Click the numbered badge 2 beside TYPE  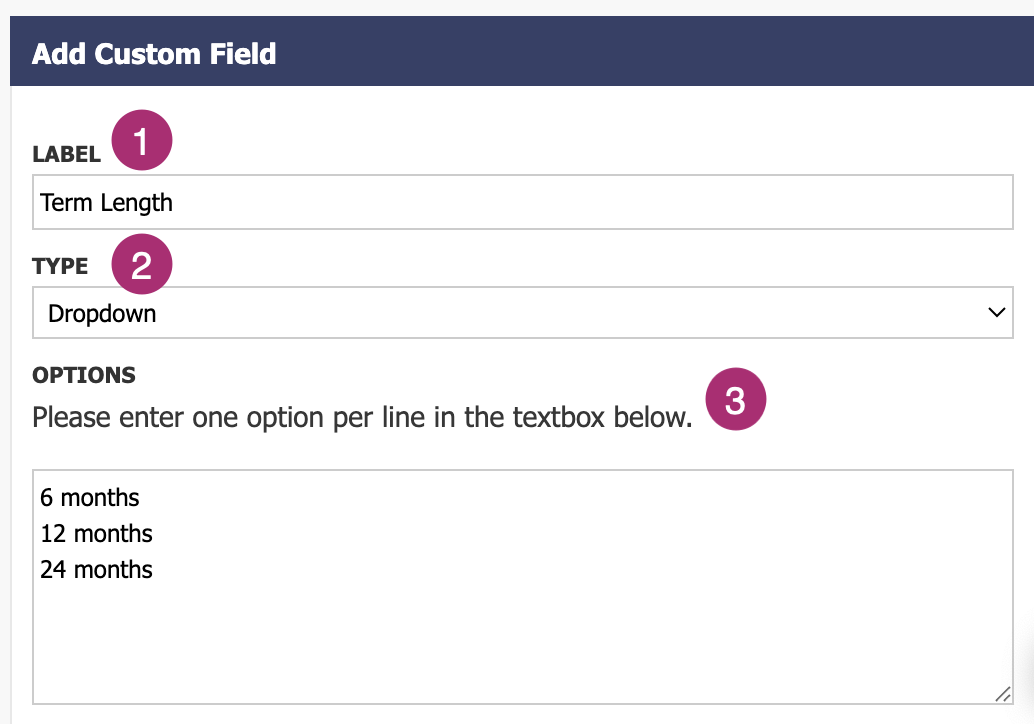[x=141, y=264]
